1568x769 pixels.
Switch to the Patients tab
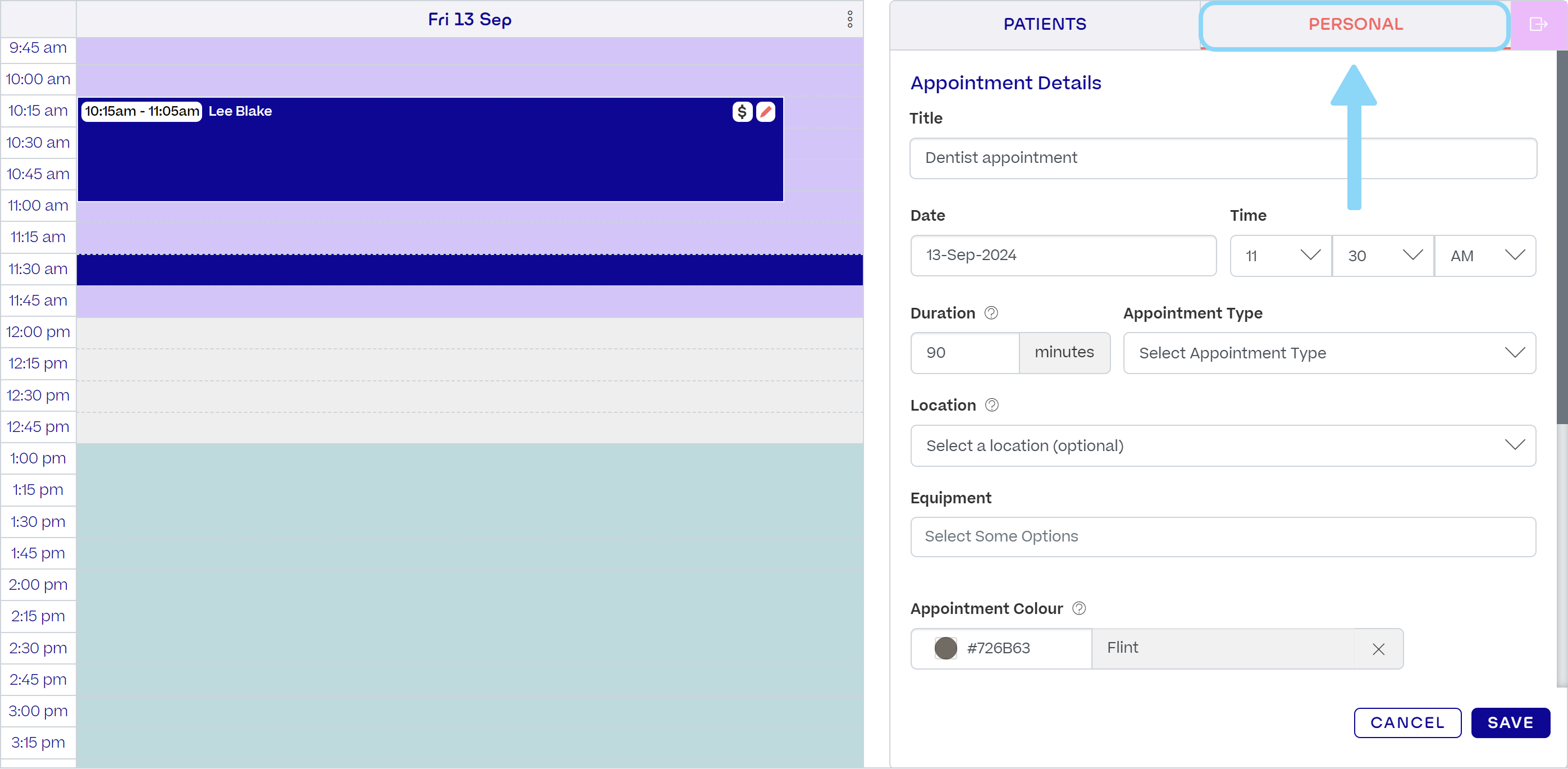tap(1045, 24)
